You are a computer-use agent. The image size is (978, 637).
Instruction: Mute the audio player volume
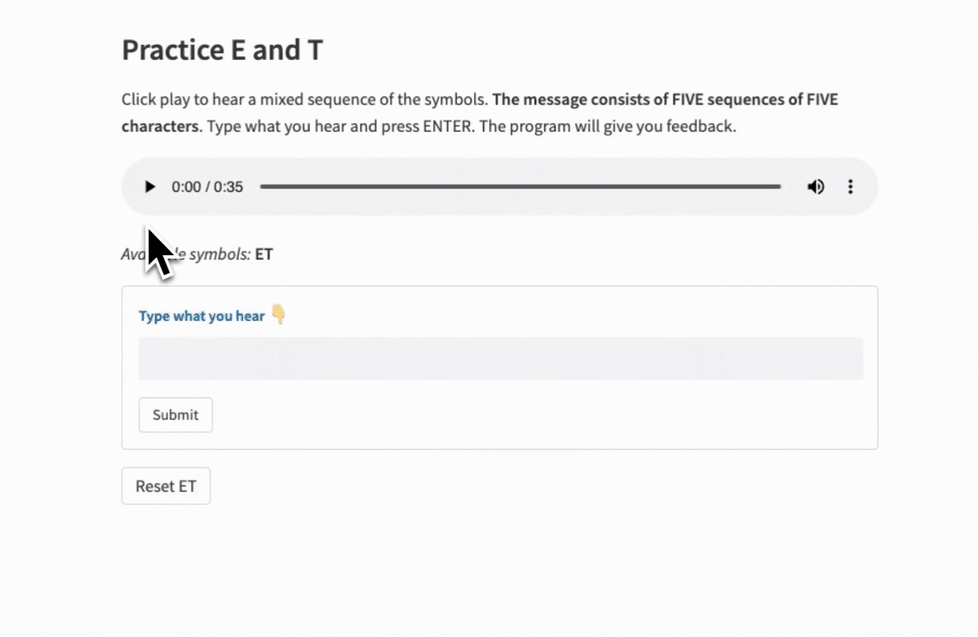816,187
